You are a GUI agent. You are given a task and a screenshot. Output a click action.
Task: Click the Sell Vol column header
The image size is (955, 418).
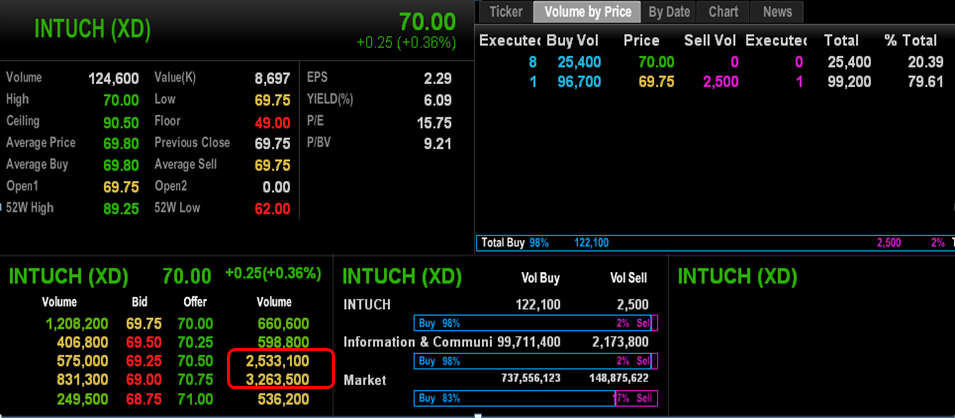tap(710, 41)
